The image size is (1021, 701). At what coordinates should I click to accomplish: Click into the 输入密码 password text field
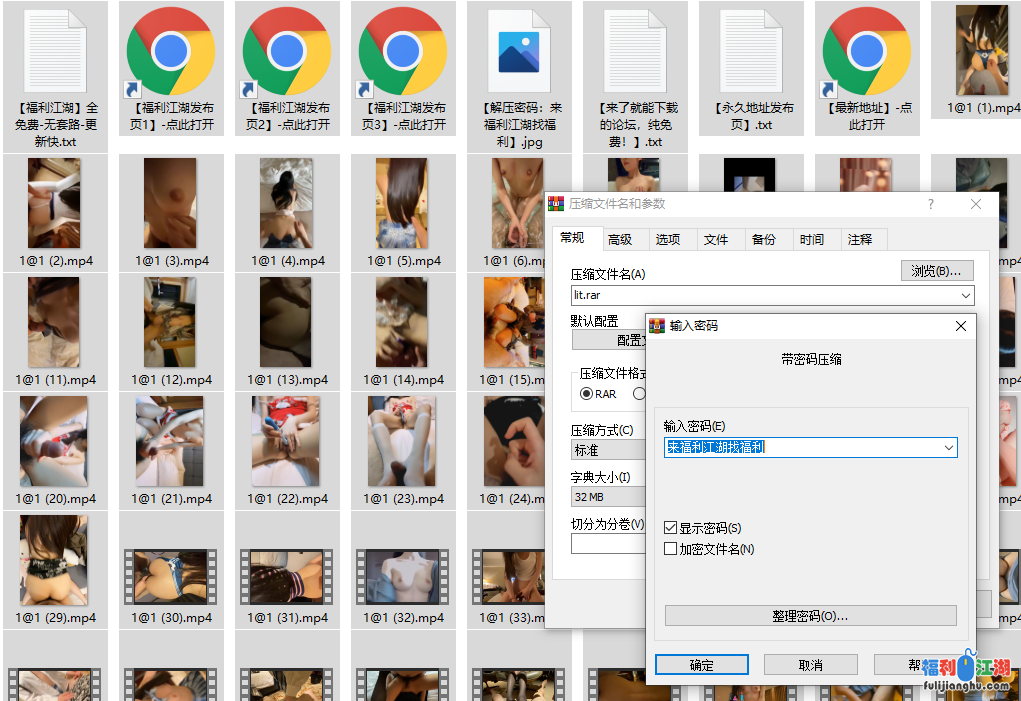coord(800,448)
